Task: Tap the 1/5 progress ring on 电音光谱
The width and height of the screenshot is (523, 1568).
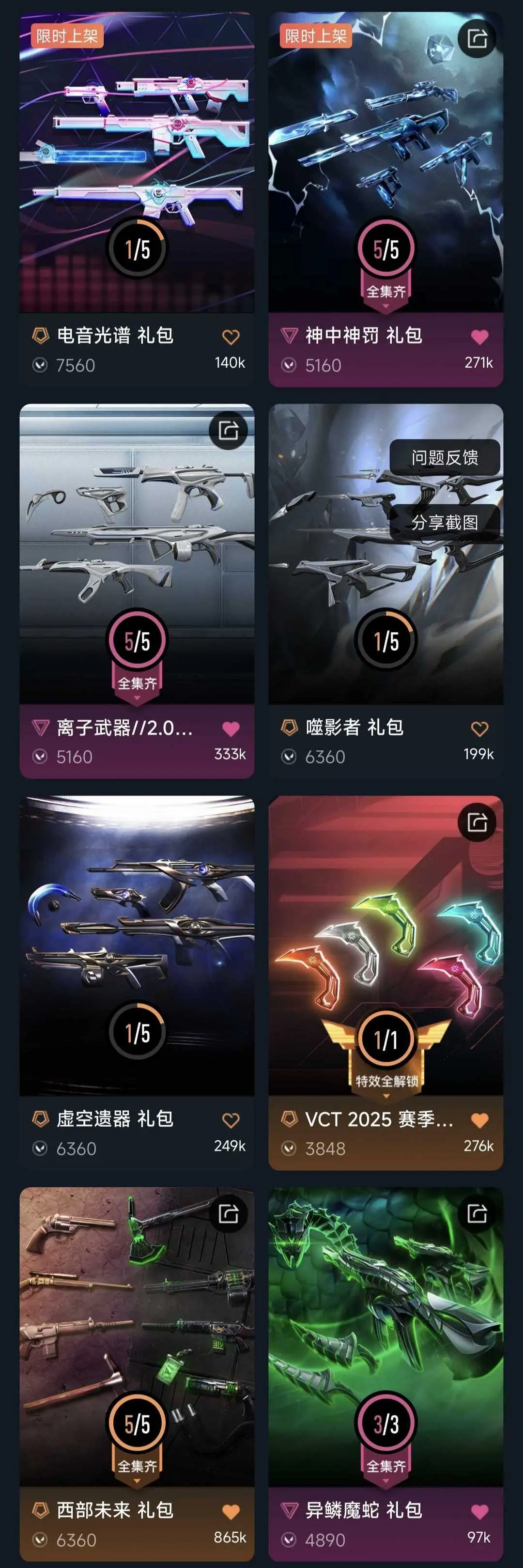Action: tap(137, 248)
